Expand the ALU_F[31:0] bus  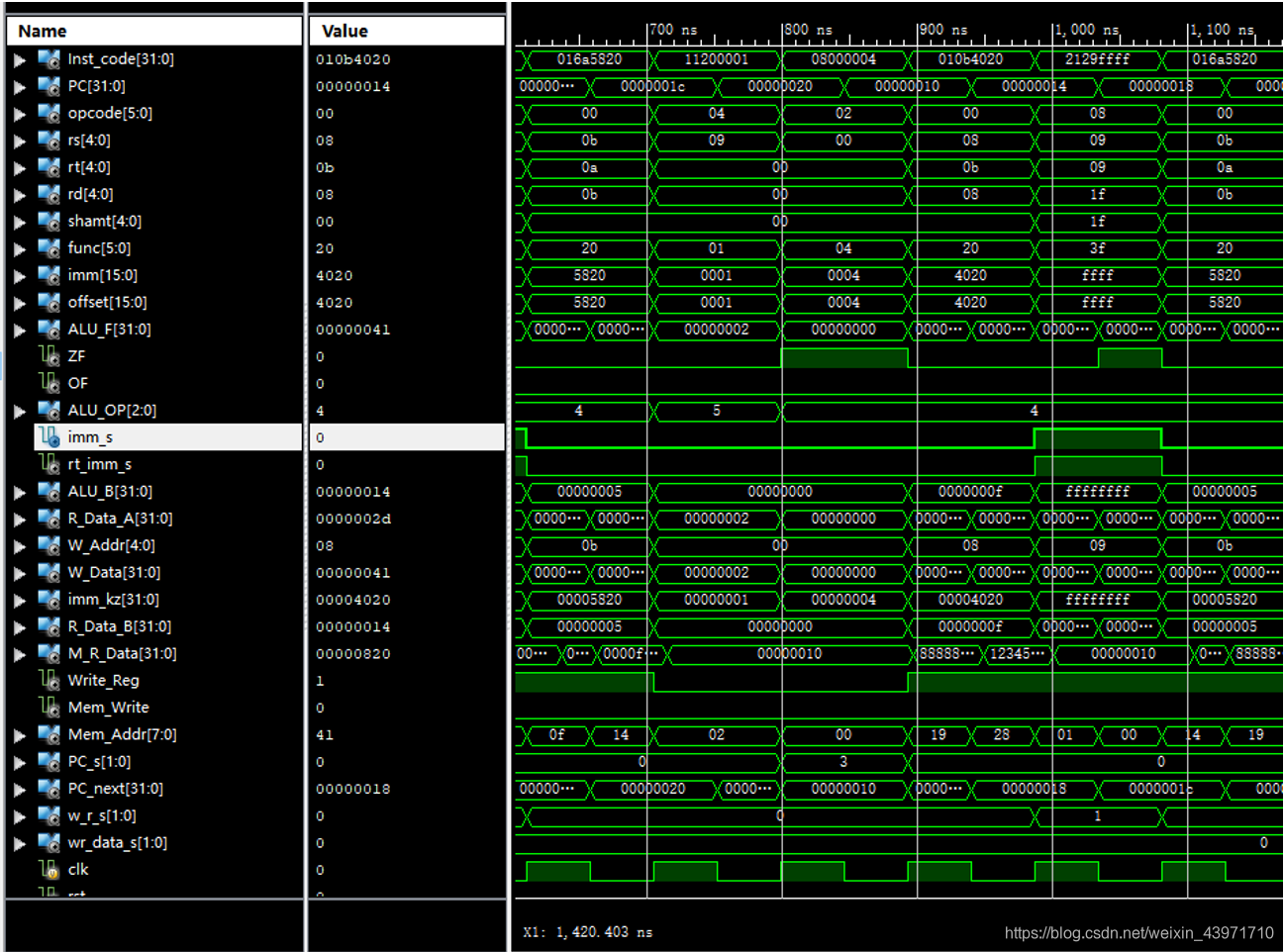pyautogui.click(x=20, y=330)
